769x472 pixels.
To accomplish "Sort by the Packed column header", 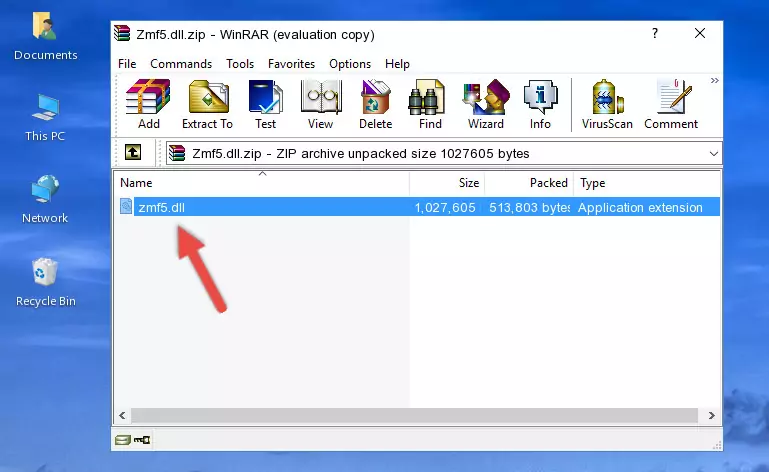I will click(529, 183).
